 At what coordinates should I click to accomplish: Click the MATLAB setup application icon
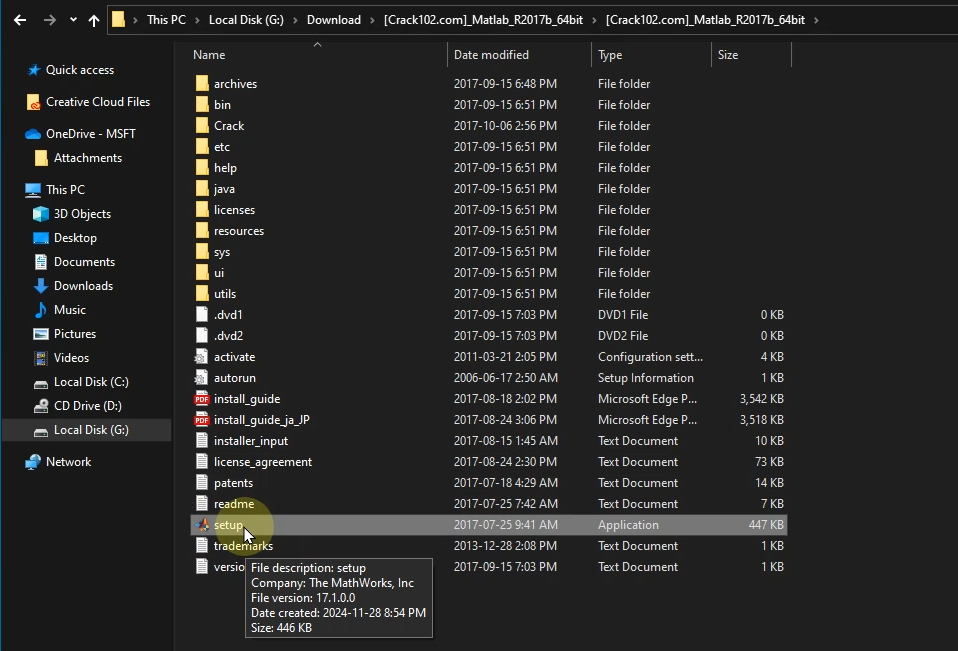202,525
